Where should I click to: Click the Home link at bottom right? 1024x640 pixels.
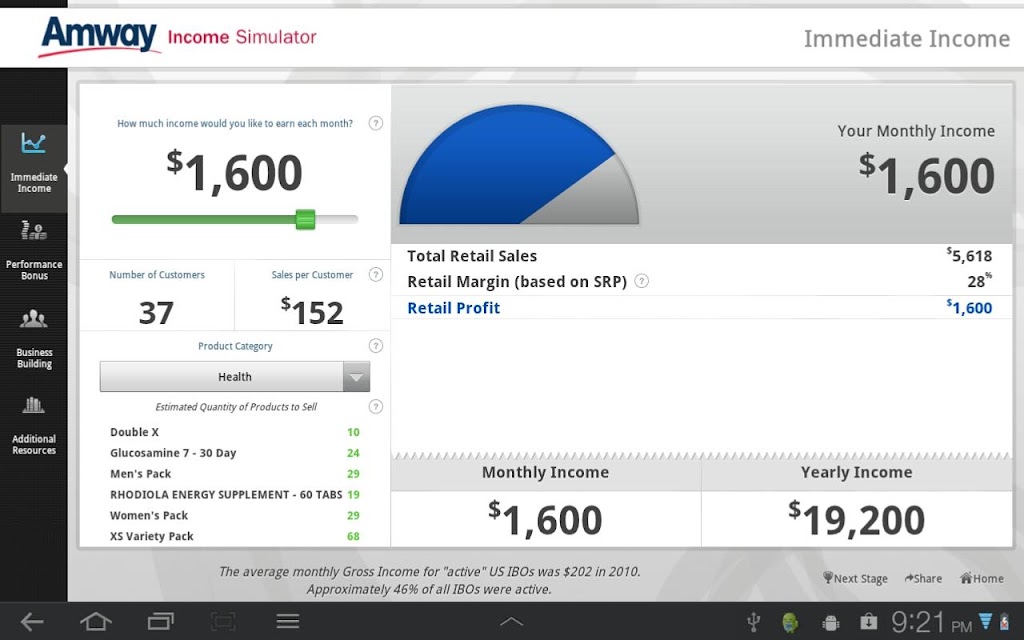(982, 578)
